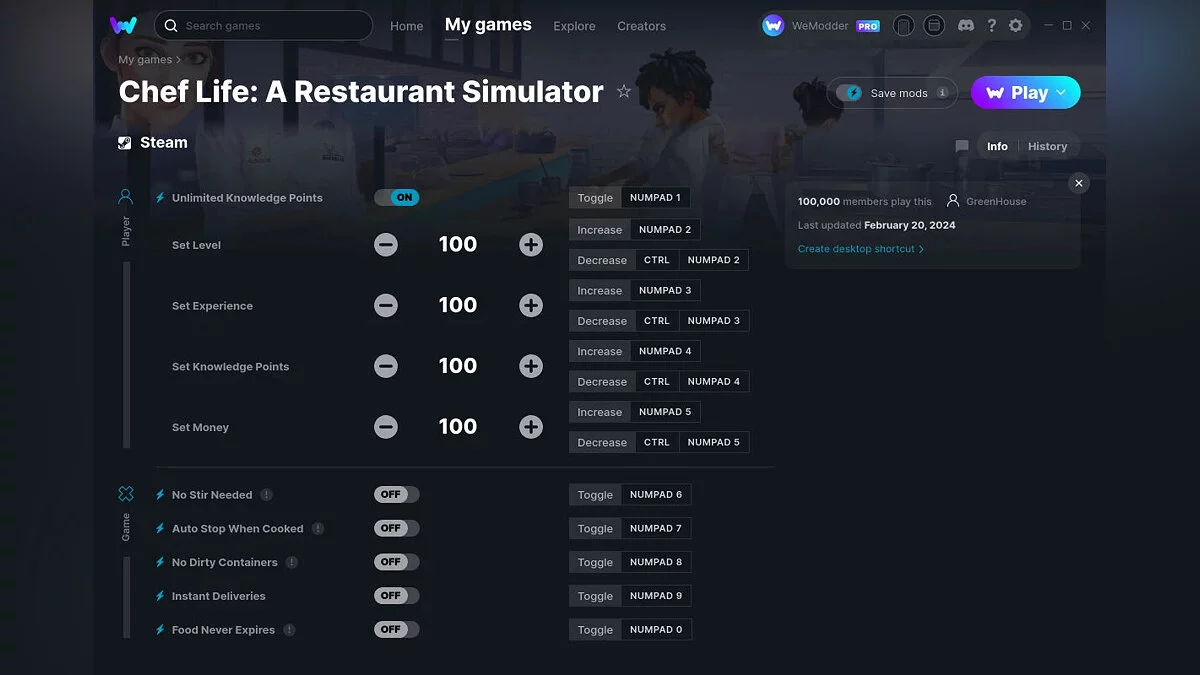Click the Set Experience value 100
This screenshot has height=675, width=1200.
coord(458,306)
